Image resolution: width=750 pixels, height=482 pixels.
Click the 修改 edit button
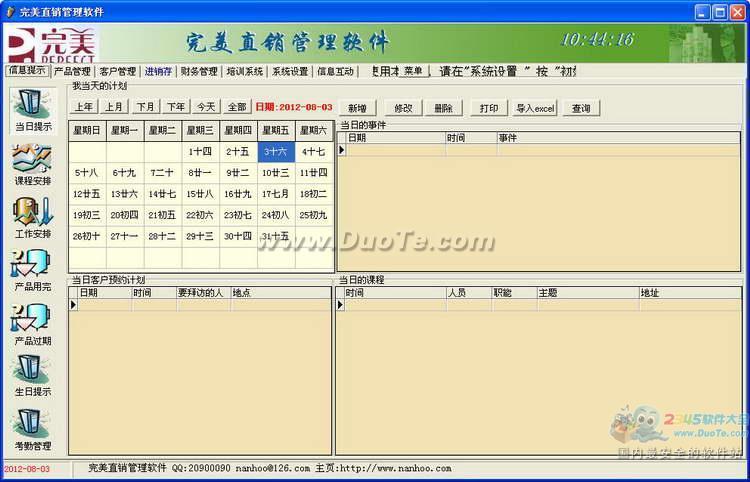(403, 108)
